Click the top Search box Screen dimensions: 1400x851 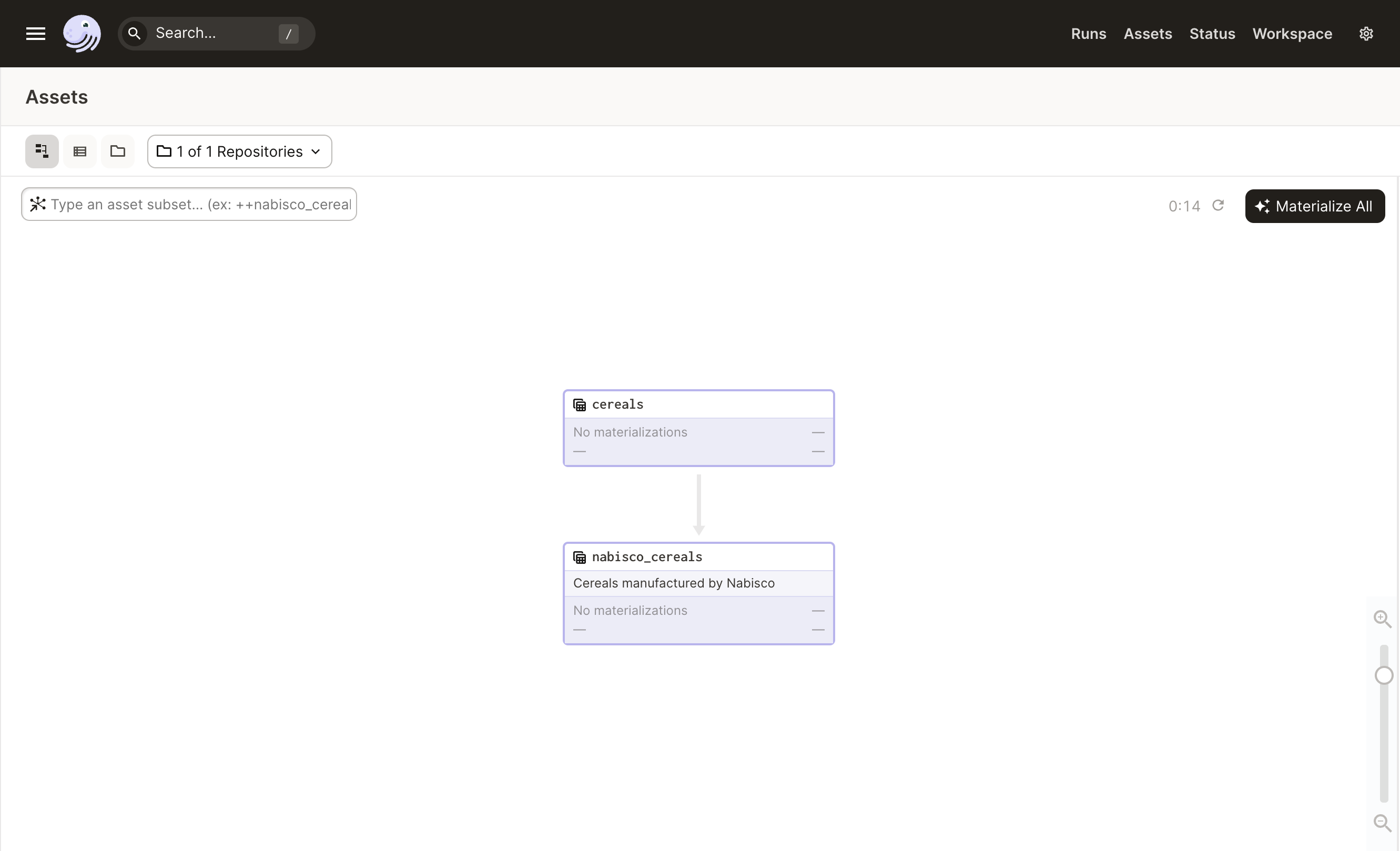(216, 34)
